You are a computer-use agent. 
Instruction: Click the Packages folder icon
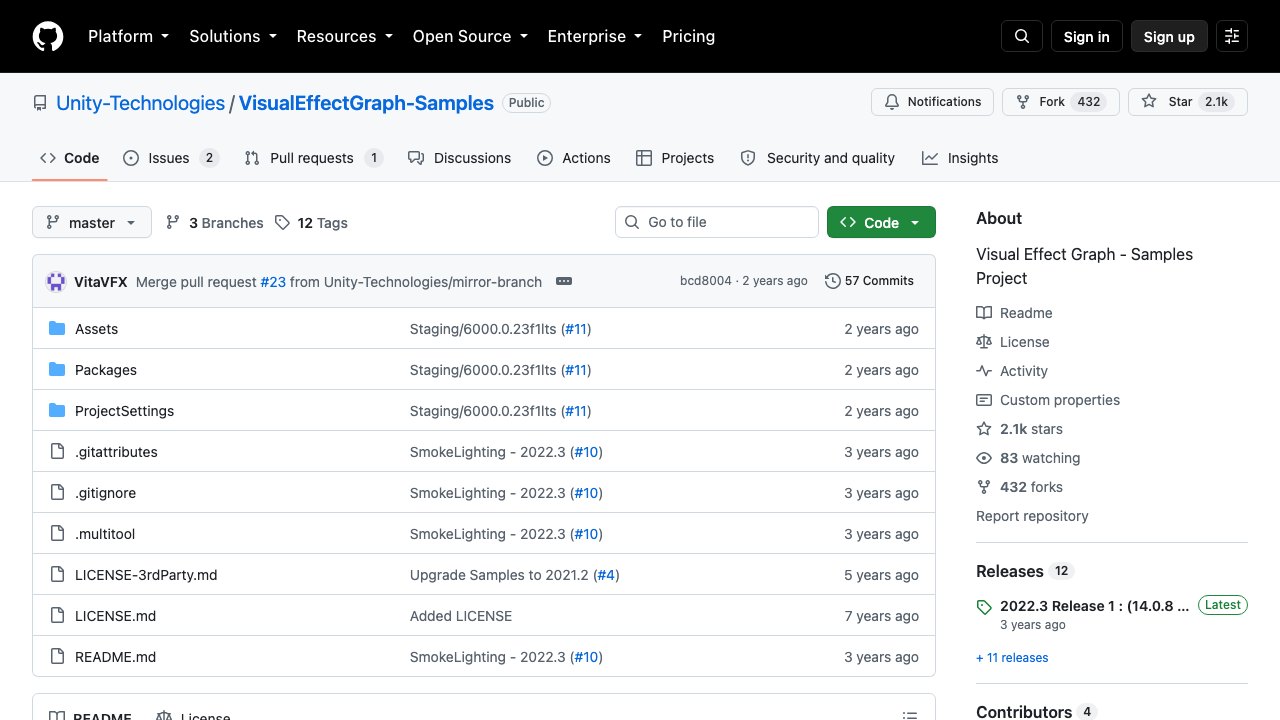(x=57, y=370)
